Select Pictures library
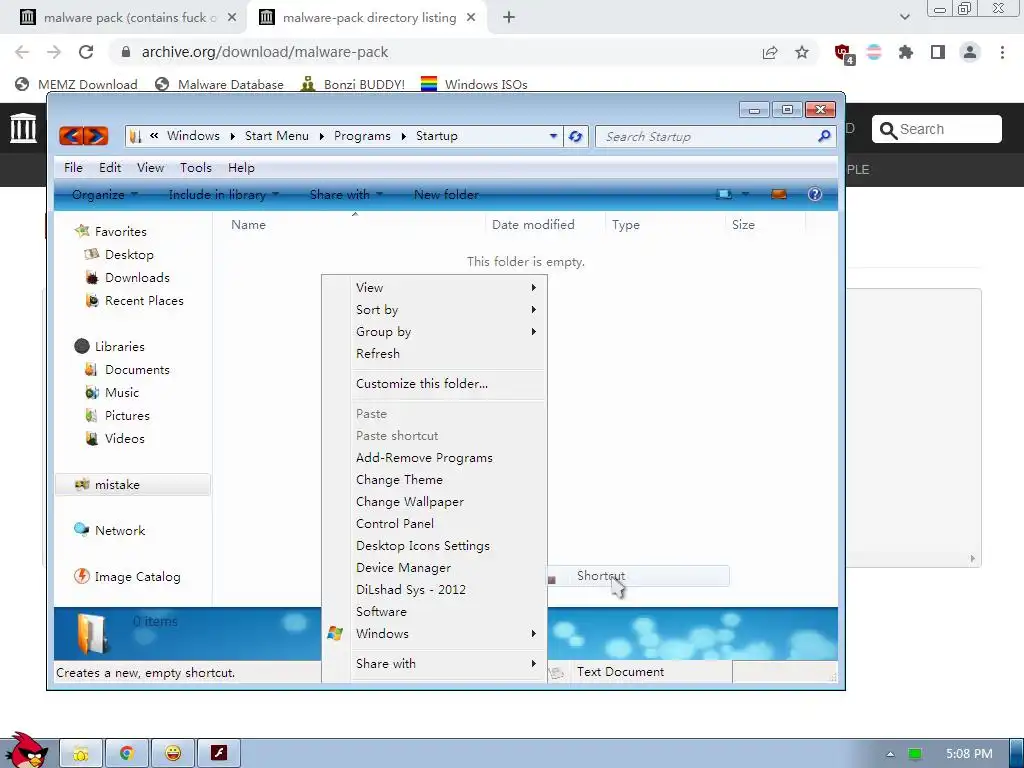Image resolution: width=1024 pixels, height=768 pixels. pos(127,415)
